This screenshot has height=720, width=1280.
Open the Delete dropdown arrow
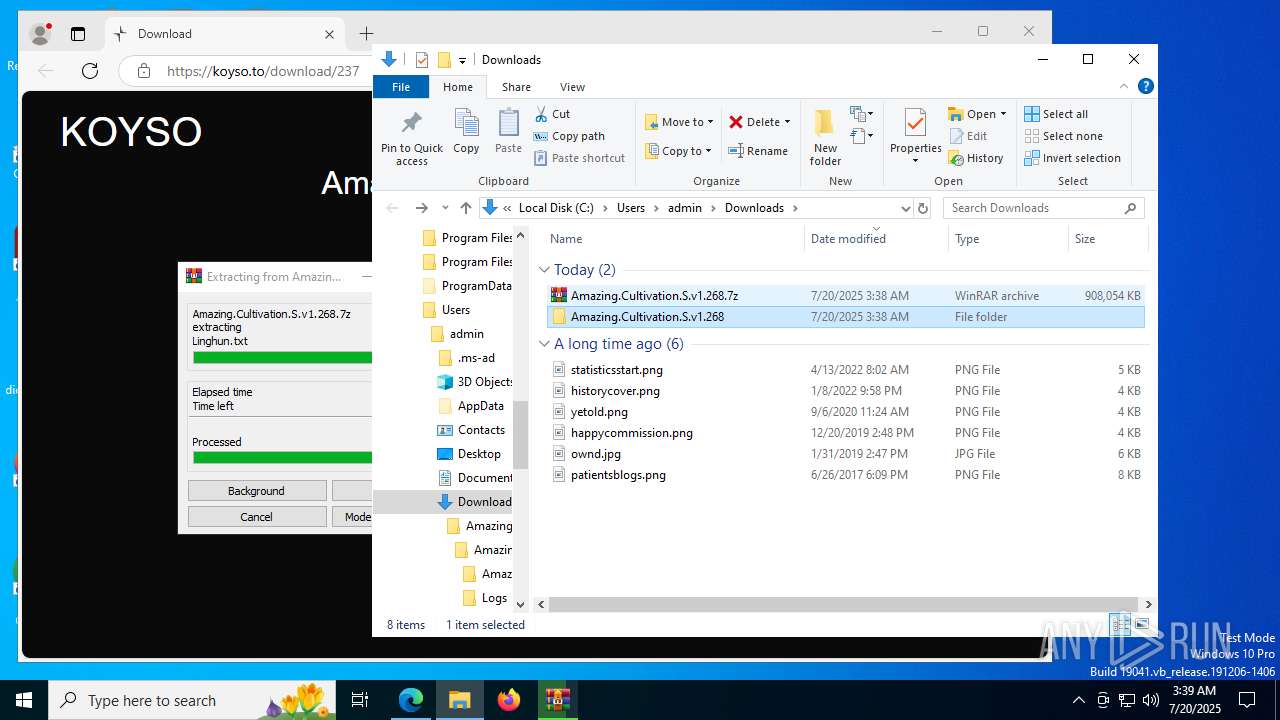(x=787, y=122)
